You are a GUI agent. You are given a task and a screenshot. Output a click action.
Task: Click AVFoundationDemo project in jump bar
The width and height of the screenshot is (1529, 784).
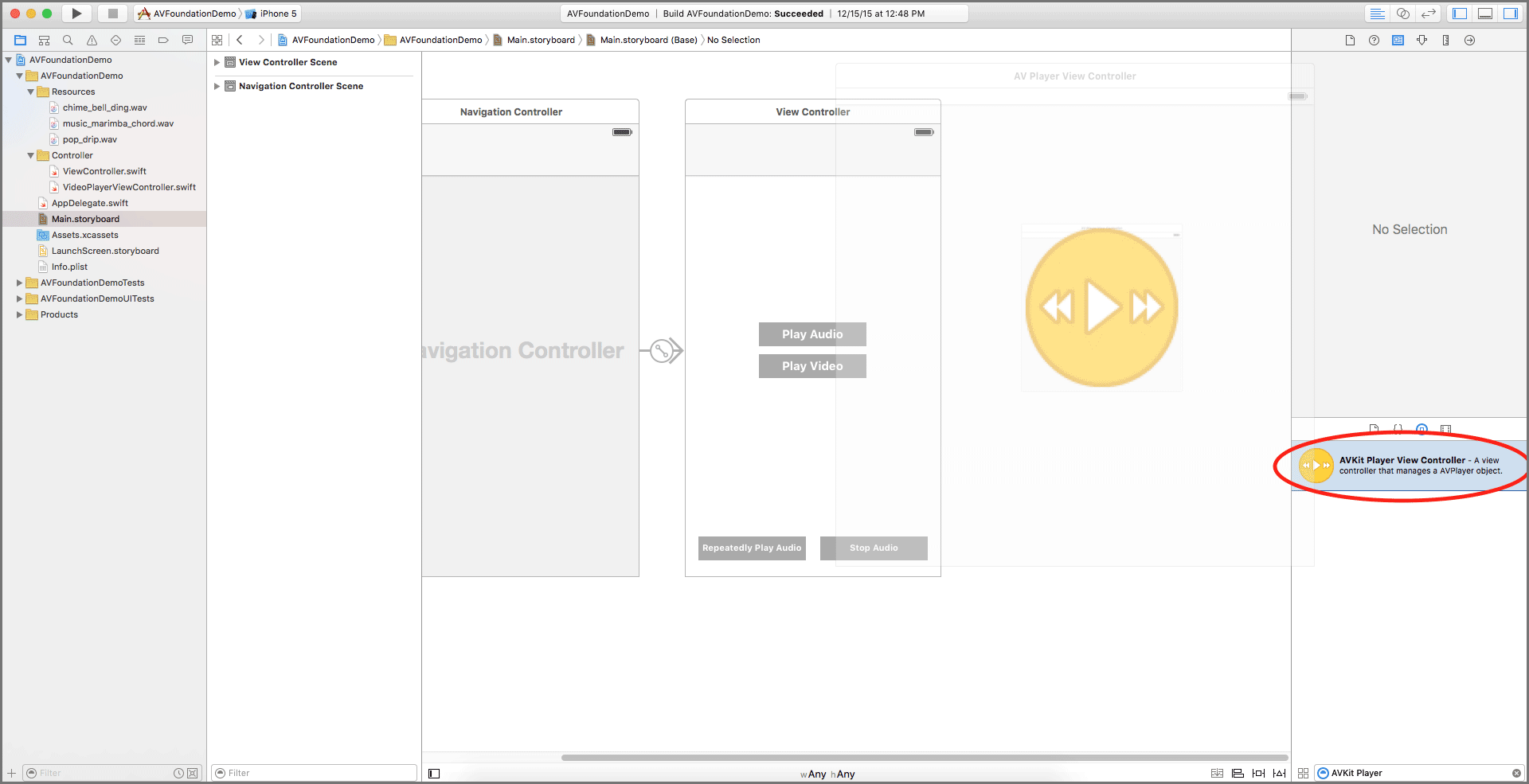327,40
